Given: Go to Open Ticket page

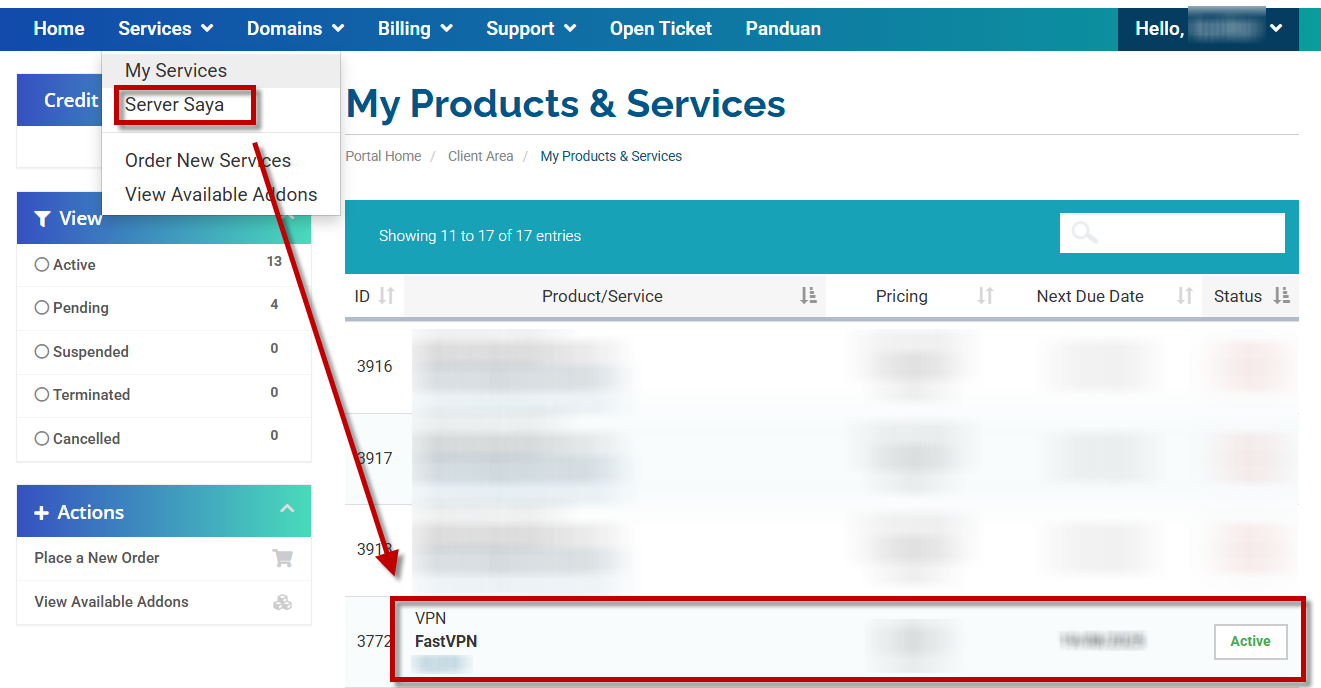Looking at the screenshot, I should [x=661, y=29].
